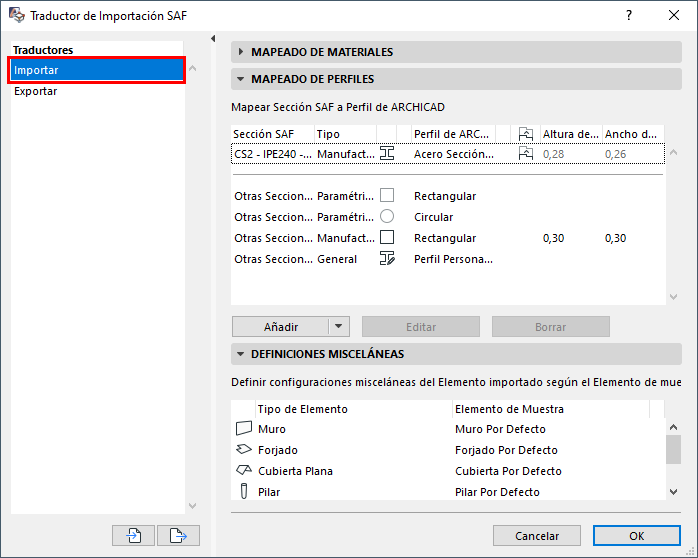Click the Forjado slab icon
698x558 pixels.
click(x=243, y=449)
